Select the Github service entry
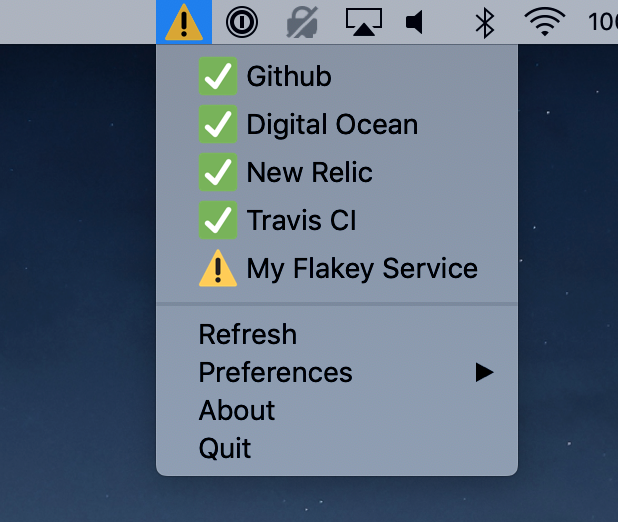The image size is (618, 522). [337, 76]
